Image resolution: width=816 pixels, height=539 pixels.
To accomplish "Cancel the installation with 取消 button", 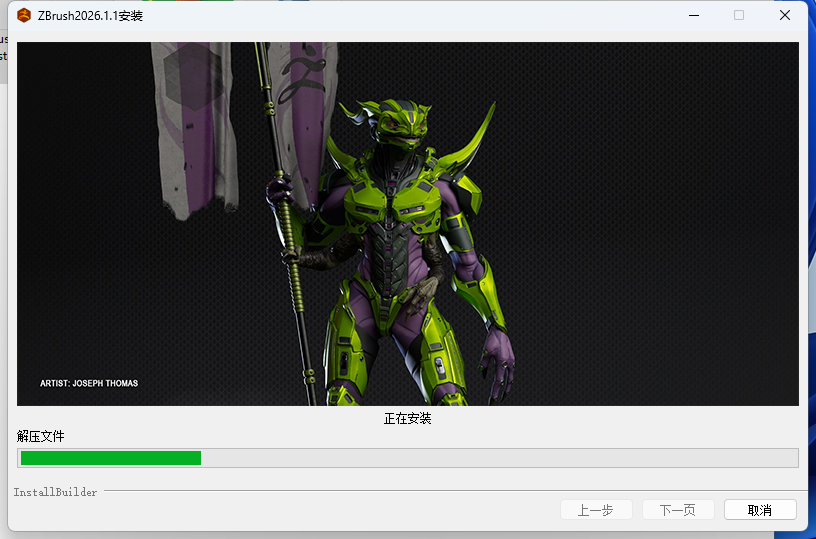I will (760, 510).
